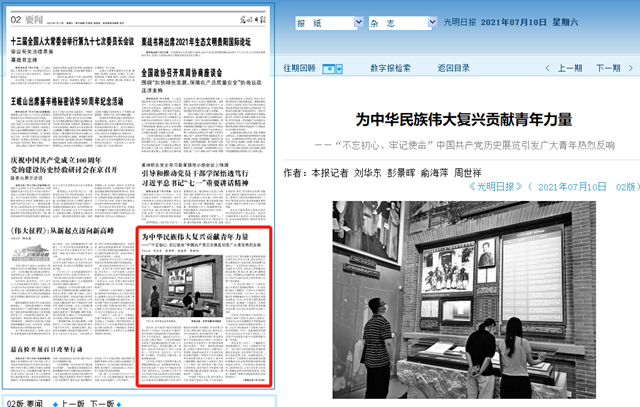The height and width of the screenshot is (407, 640).
Task: Open the dropdown arrow next to 往期回顾 calendar
Action: click(x=339, y=68)
